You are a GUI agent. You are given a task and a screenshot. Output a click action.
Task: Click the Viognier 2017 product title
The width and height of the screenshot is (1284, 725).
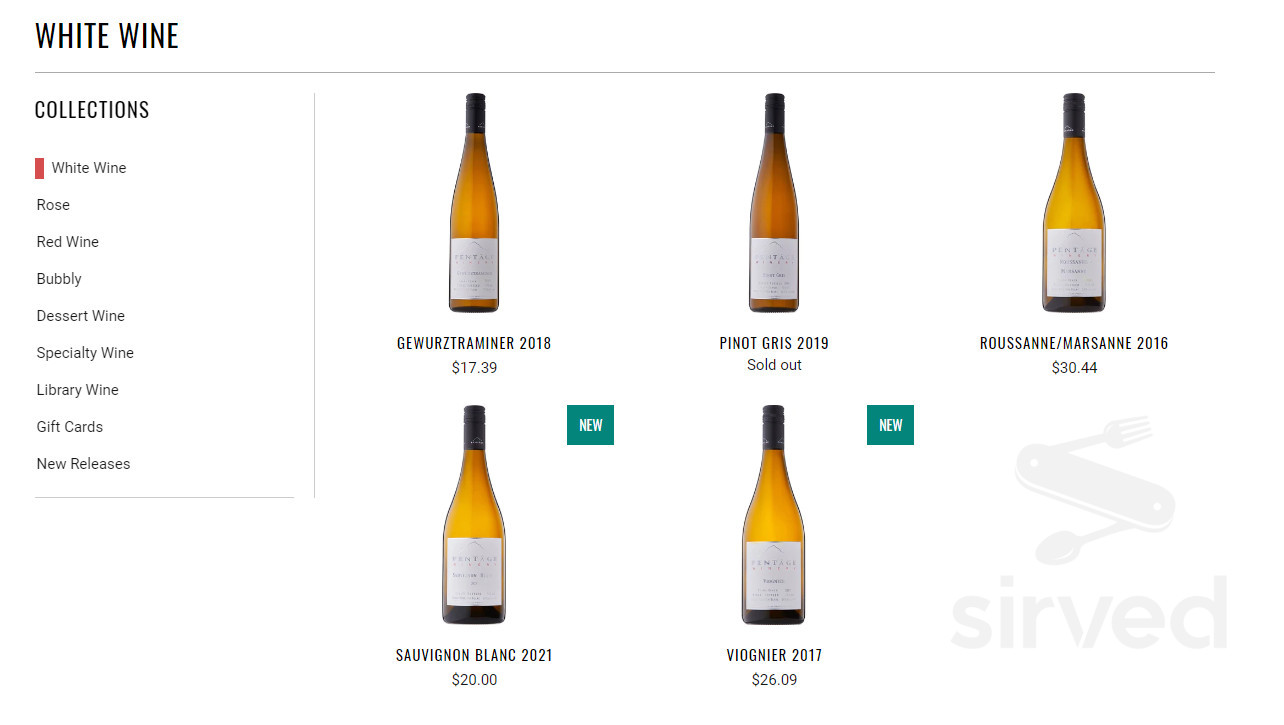pyautogui.click(x=774, y=655)
